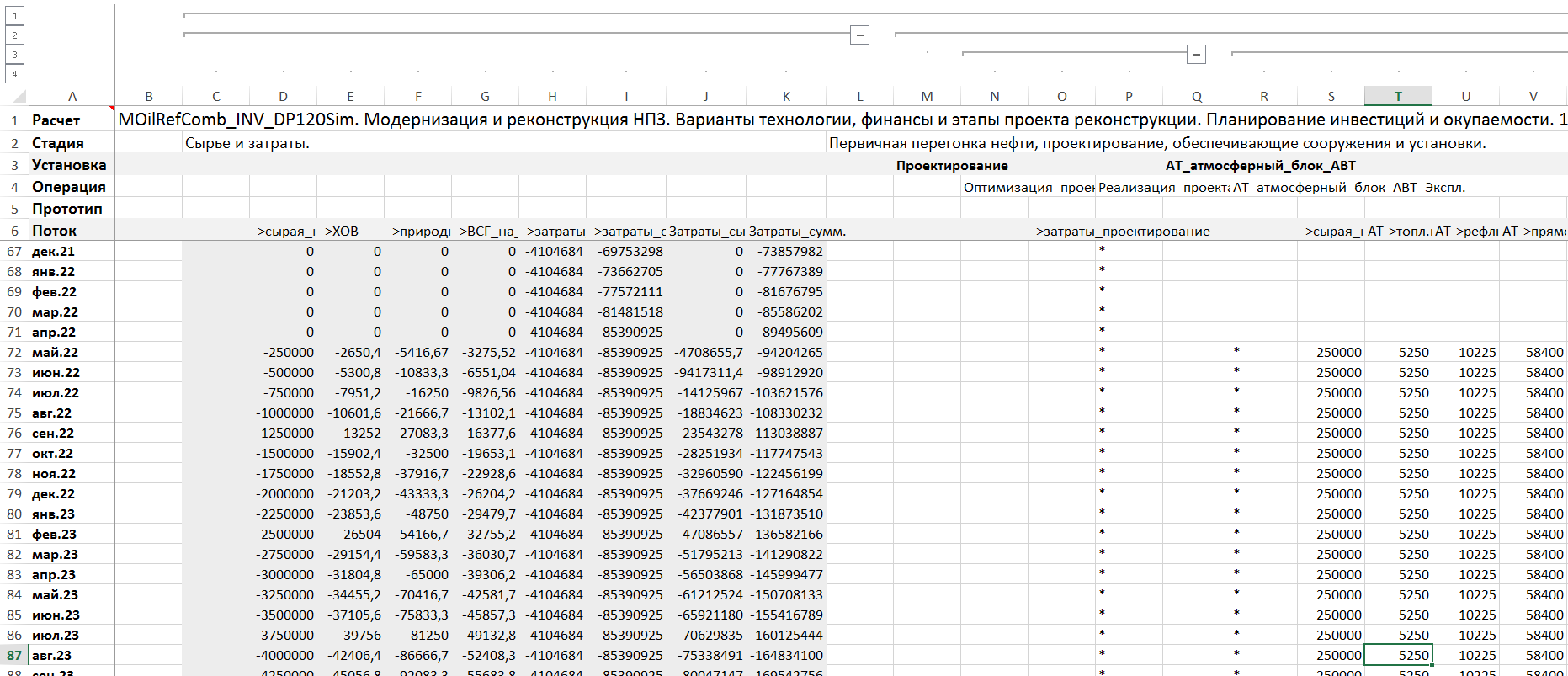Select row 1 header
The width and height of the screenshot is (1568, 676).
[14, 120]
